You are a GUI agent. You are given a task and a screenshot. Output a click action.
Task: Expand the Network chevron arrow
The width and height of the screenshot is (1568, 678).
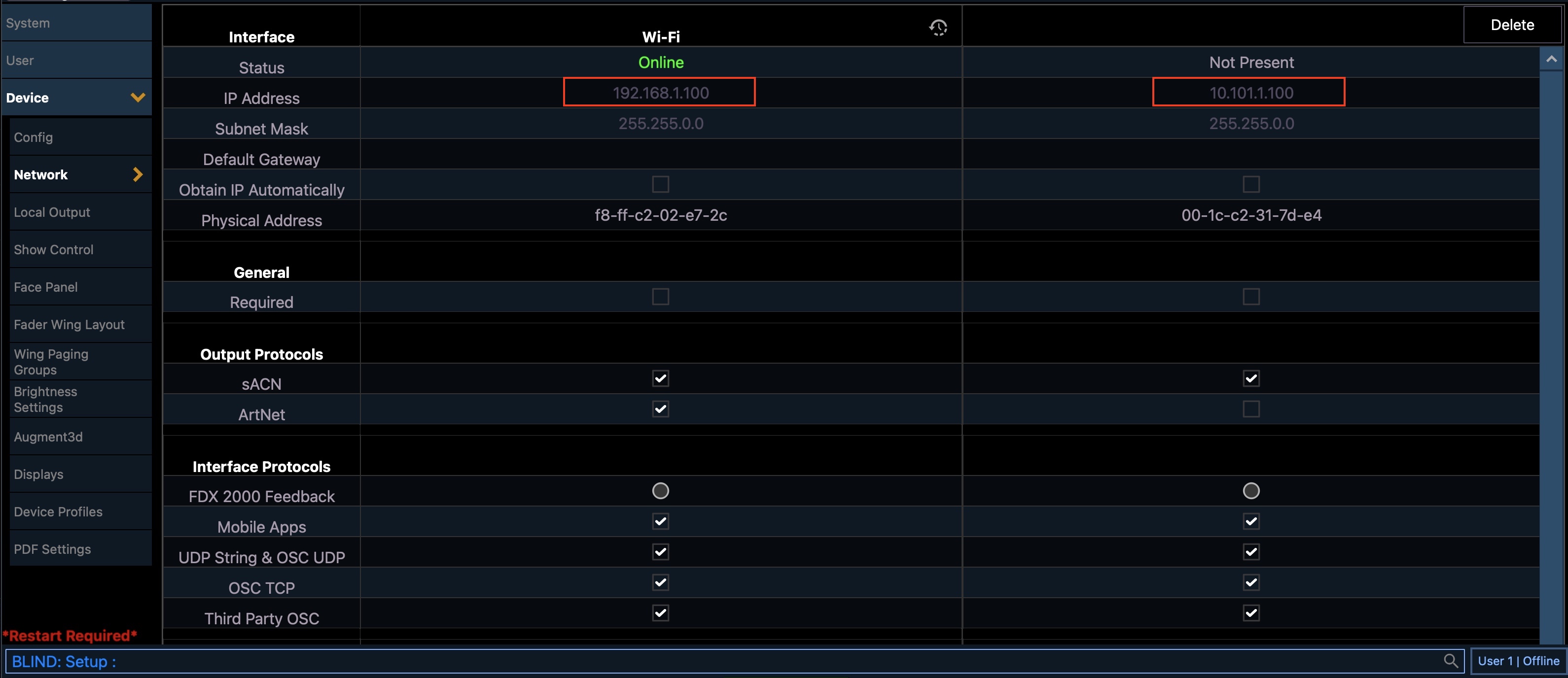click(x=138, y=174)
